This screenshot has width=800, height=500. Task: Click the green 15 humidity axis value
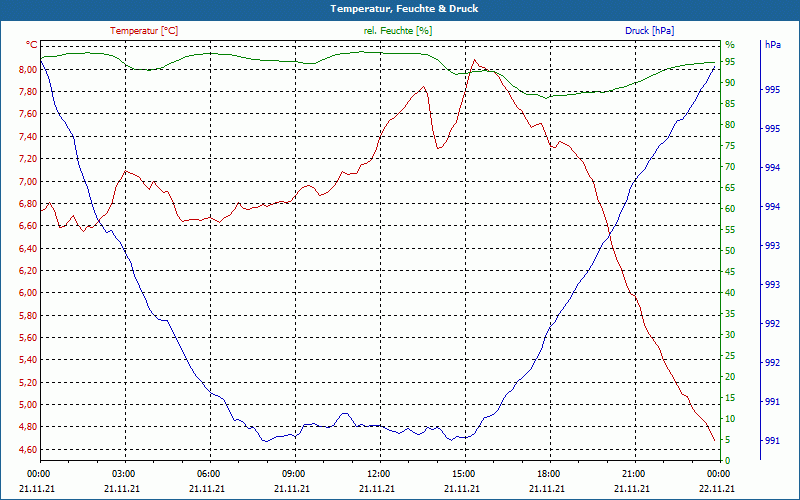point(730,398)
